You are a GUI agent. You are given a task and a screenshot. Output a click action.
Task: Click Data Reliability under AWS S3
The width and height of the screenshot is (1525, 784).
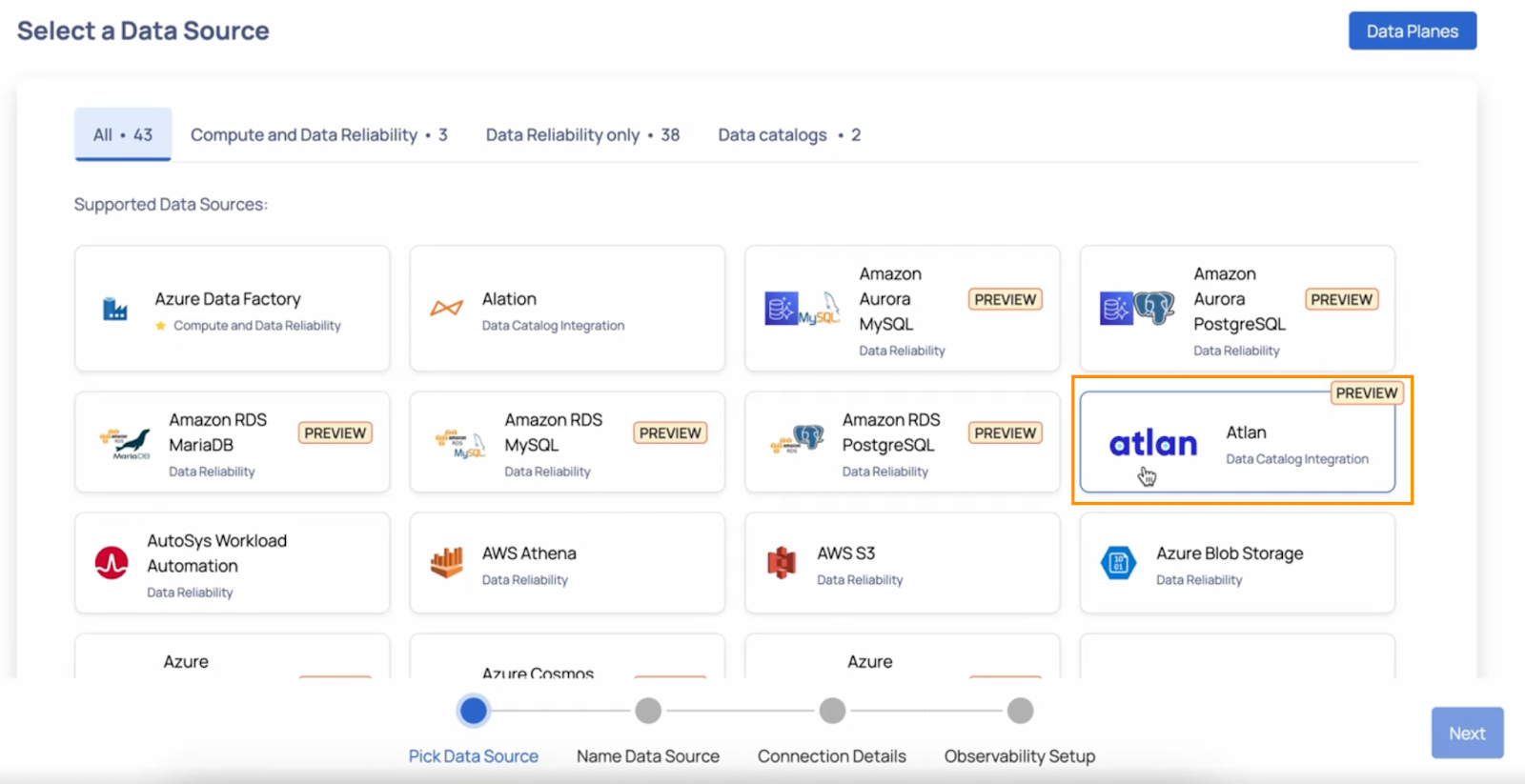(x=860, y=580)
